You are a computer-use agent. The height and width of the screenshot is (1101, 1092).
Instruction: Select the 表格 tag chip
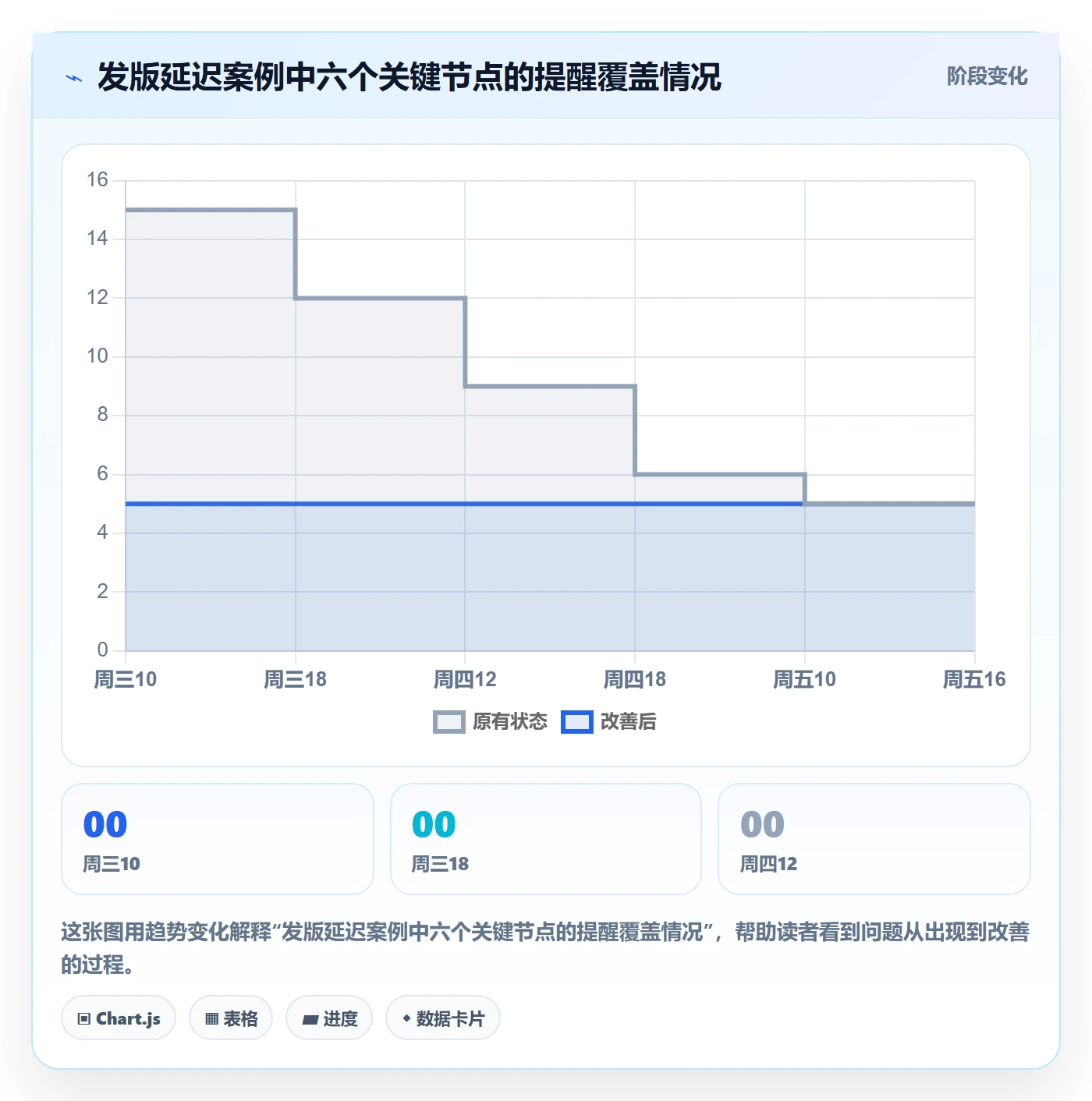231,1018
